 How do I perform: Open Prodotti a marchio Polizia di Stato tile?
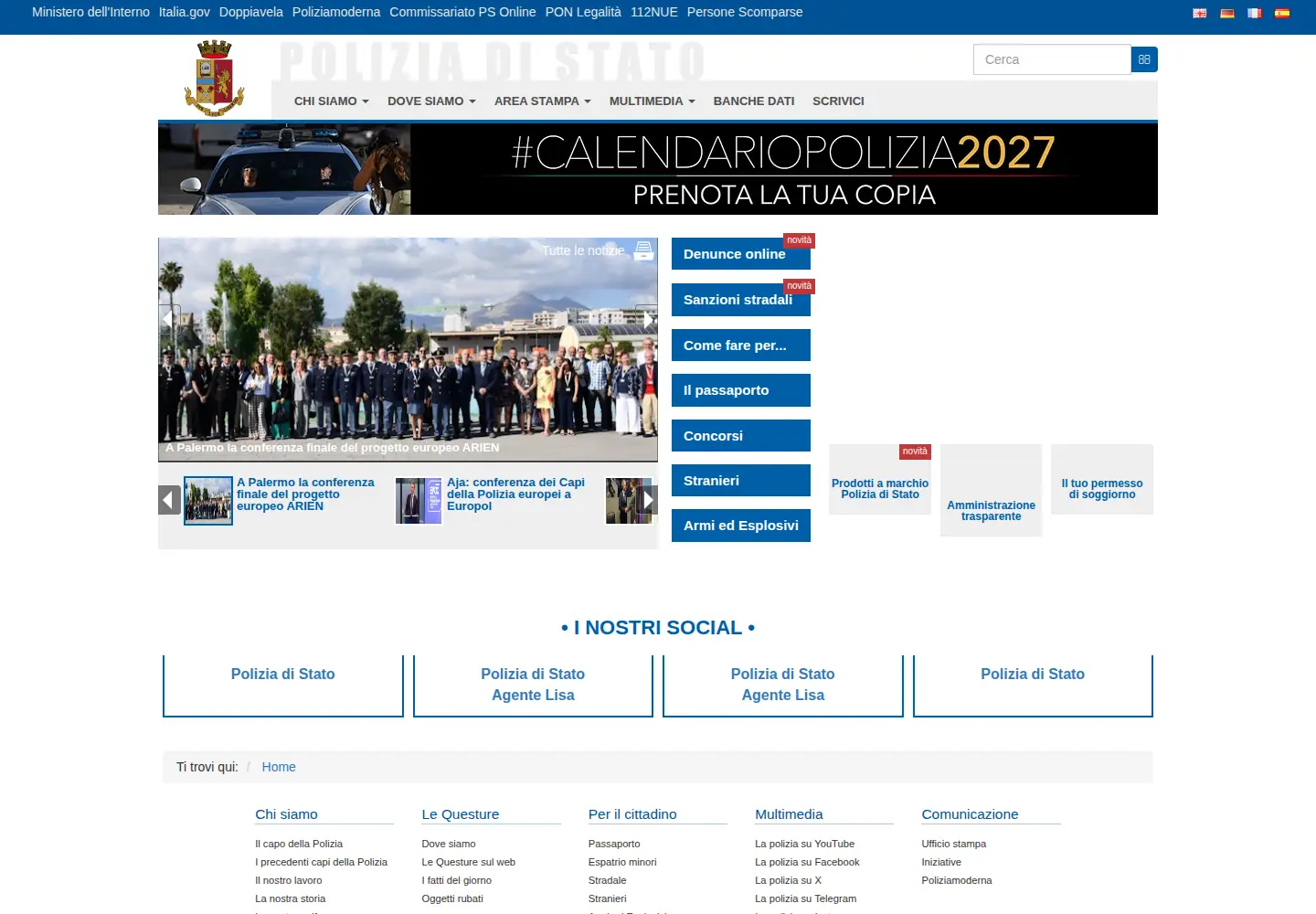pyautogui.click(x=880, y=480)
